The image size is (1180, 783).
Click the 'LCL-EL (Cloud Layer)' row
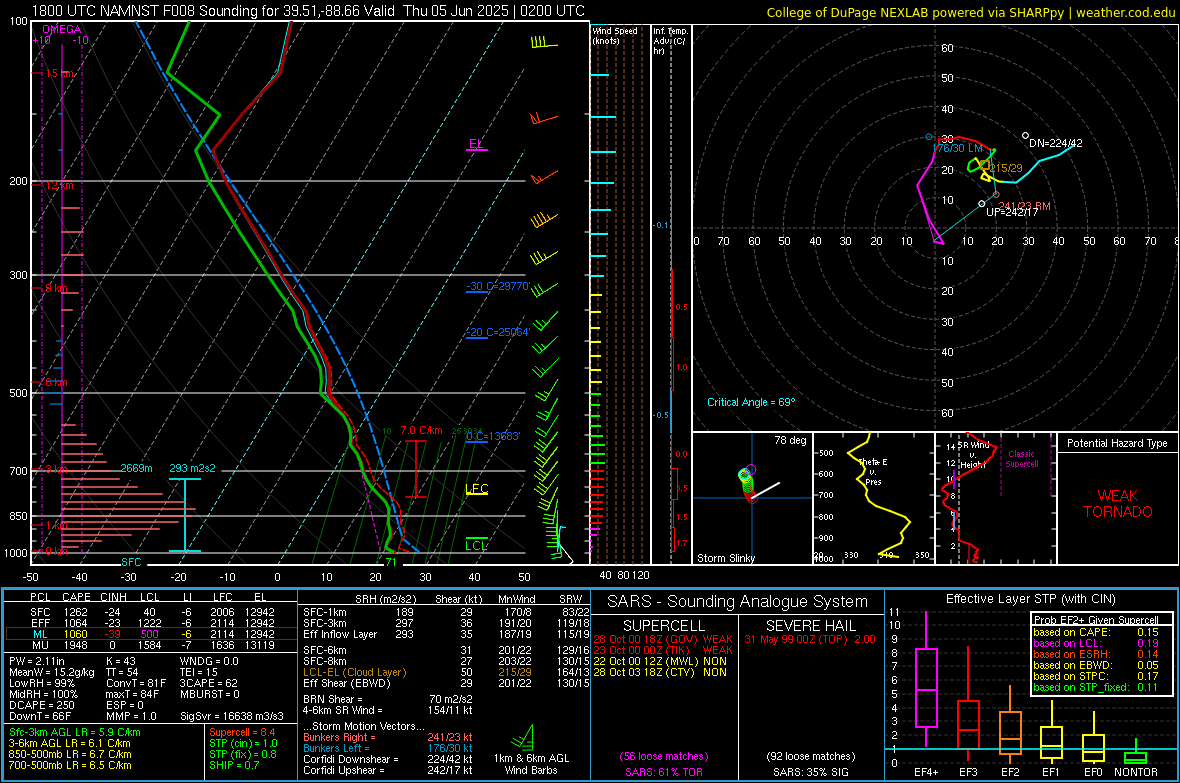click(x=446, y=672)
